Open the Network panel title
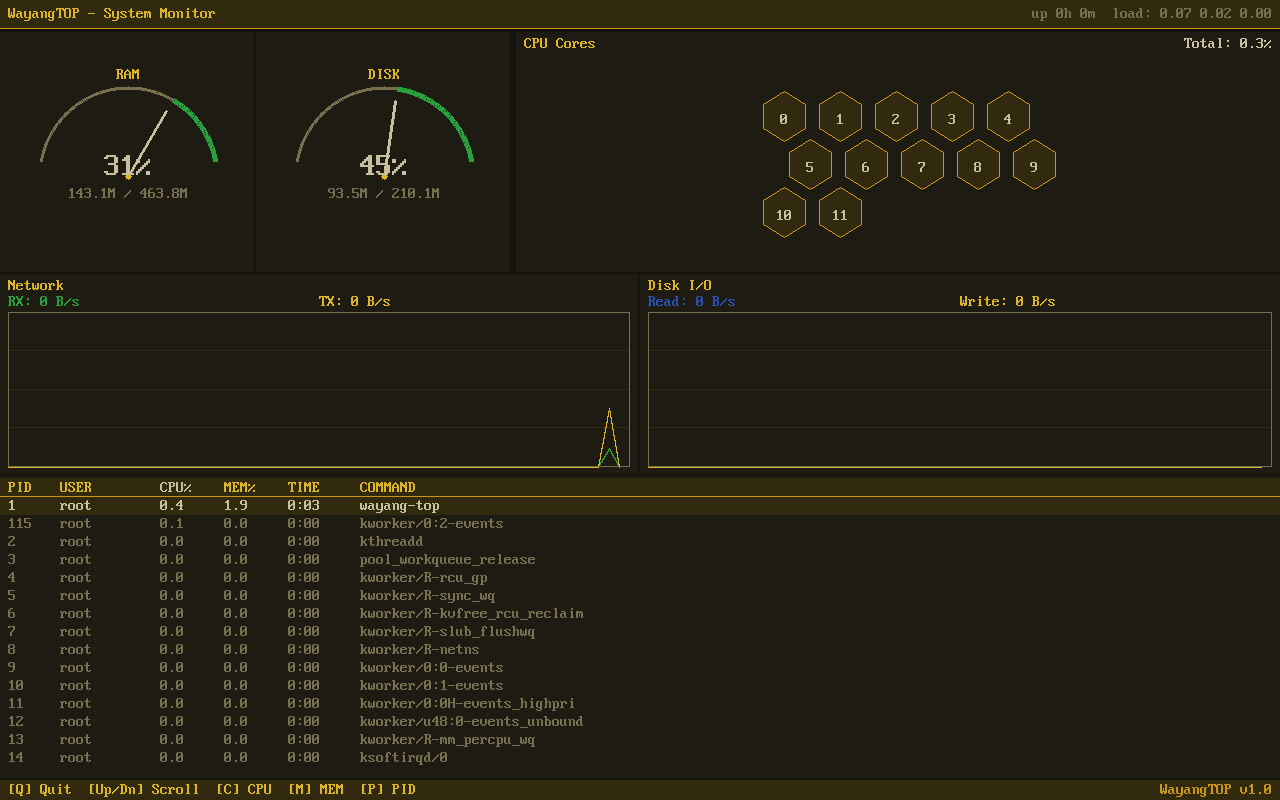1280x800 pixels. [x=35, y=285]
